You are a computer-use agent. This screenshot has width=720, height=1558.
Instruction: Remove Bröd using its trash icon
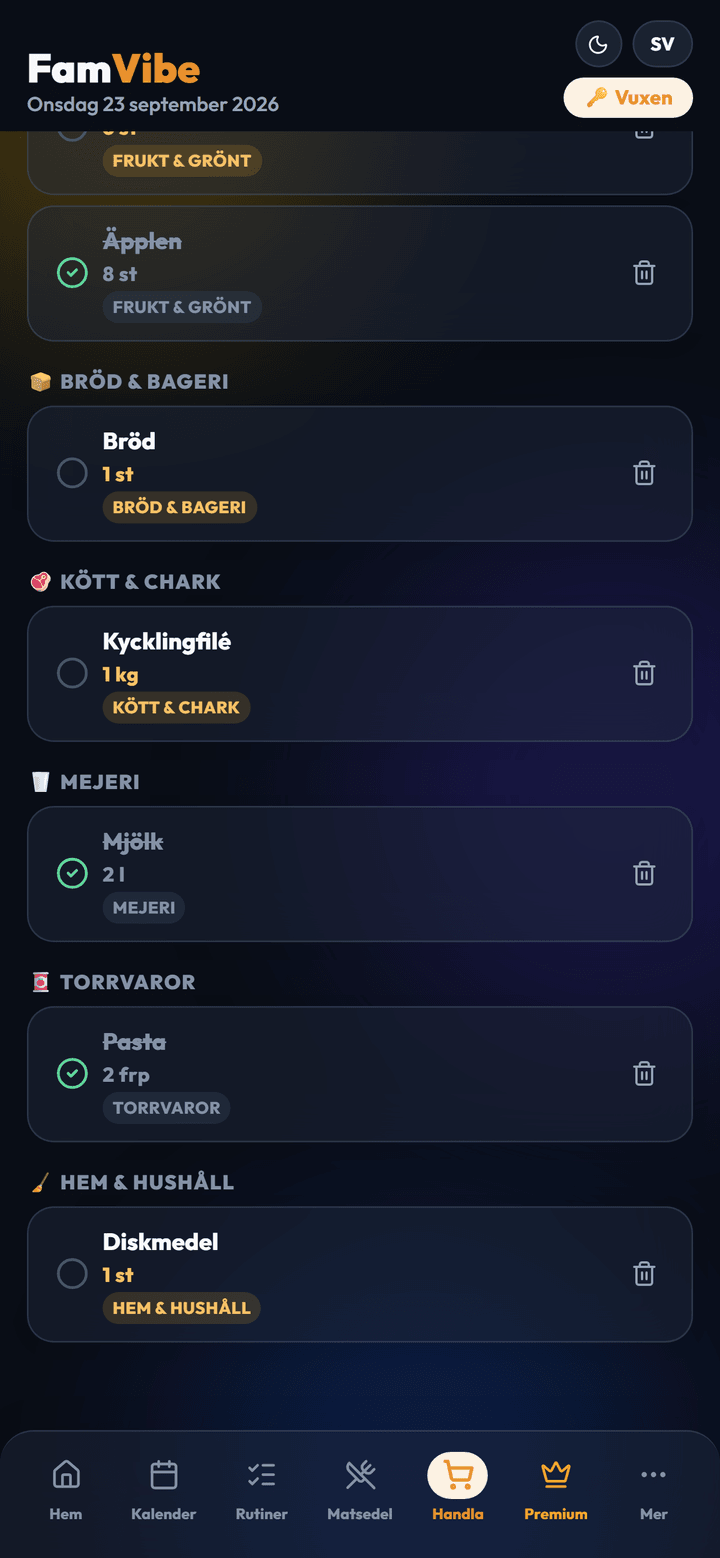point(644,473)
